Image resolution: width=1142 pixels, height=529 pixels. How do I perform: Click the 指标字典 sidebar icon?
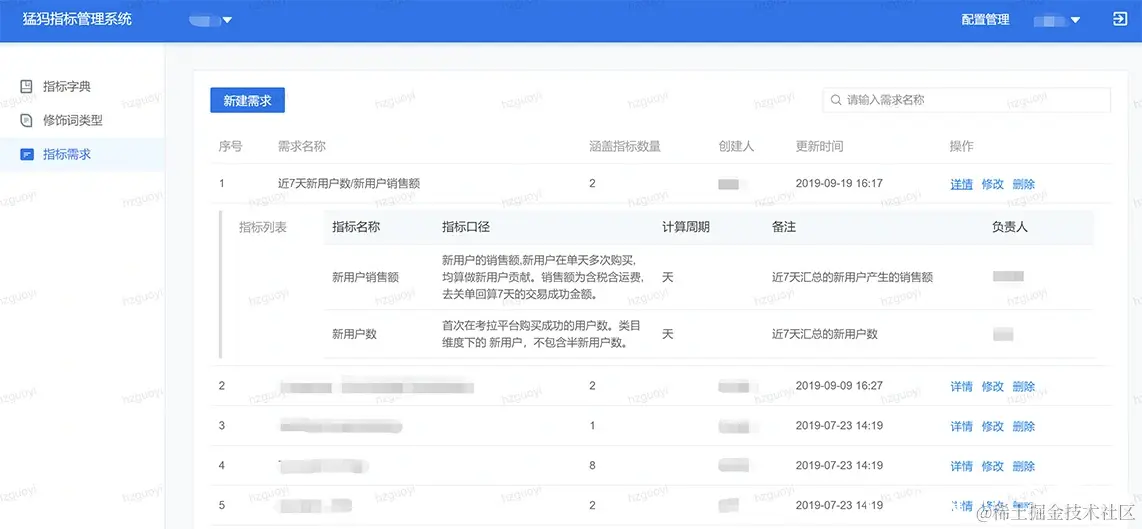[x=27, y=87]
